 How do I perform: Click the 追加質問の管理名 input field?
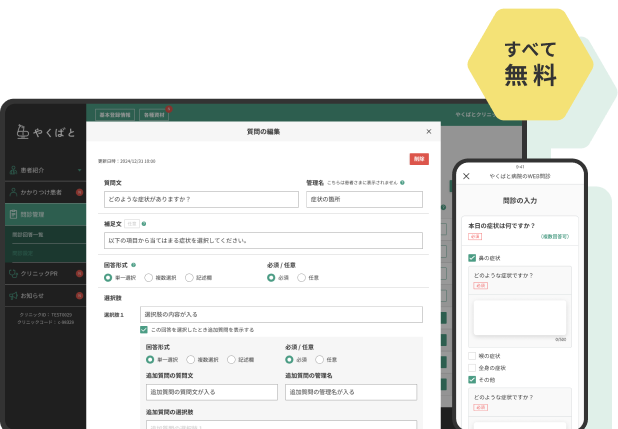pos(351,392)
